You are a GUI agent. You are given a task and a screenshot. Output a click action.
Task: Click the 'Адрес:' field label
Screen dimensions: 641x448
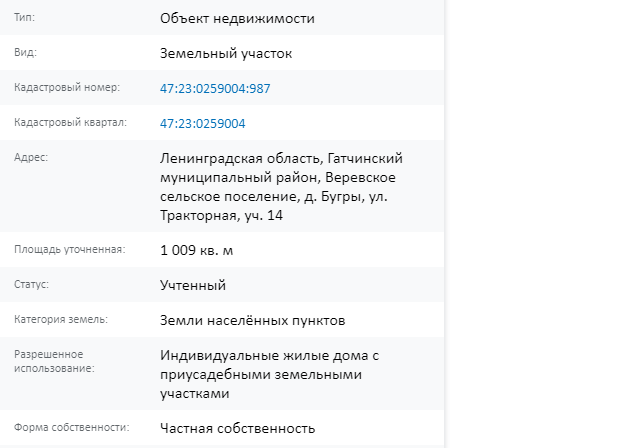tap(31, 157)
